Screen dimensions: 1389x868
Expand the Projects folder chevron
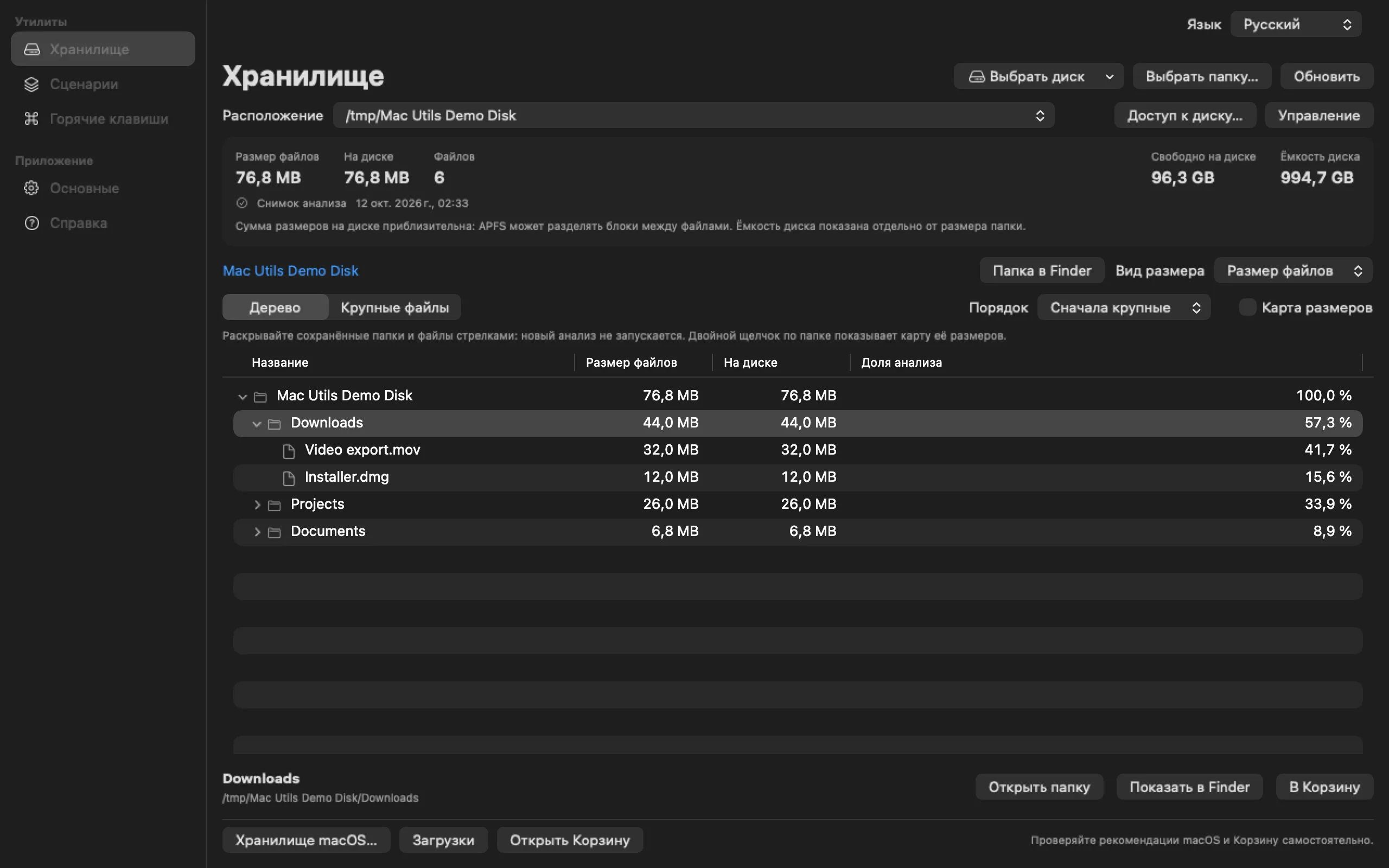(257, 505)
